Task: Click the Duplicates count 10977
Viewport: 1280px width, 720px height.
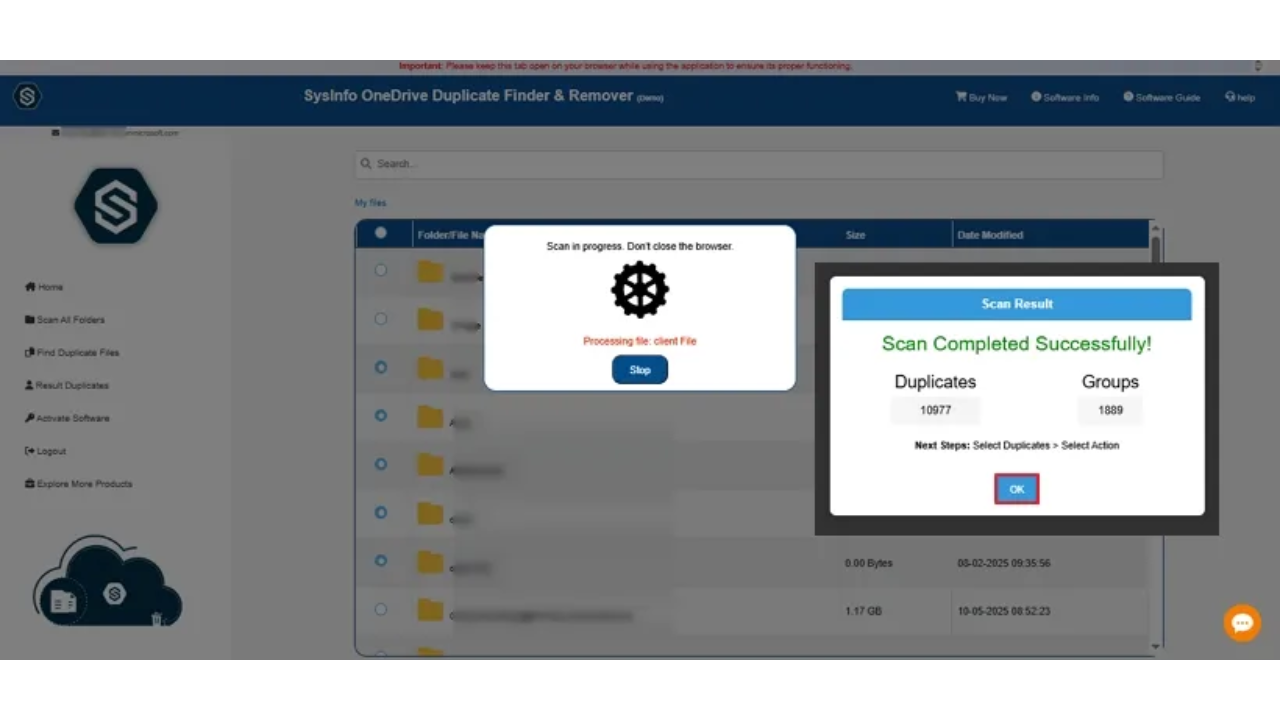Action: pyautogui.click(x=936, y=410)
